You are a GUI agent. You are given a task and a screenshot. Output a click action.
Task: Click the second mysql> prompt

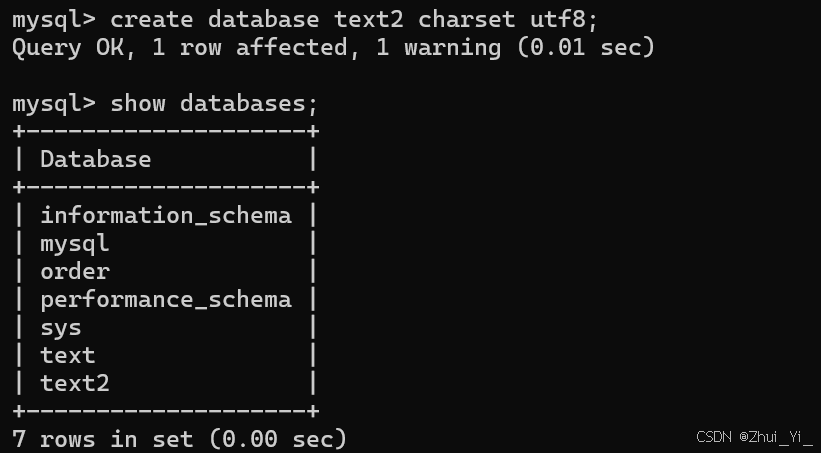[54, 104]
